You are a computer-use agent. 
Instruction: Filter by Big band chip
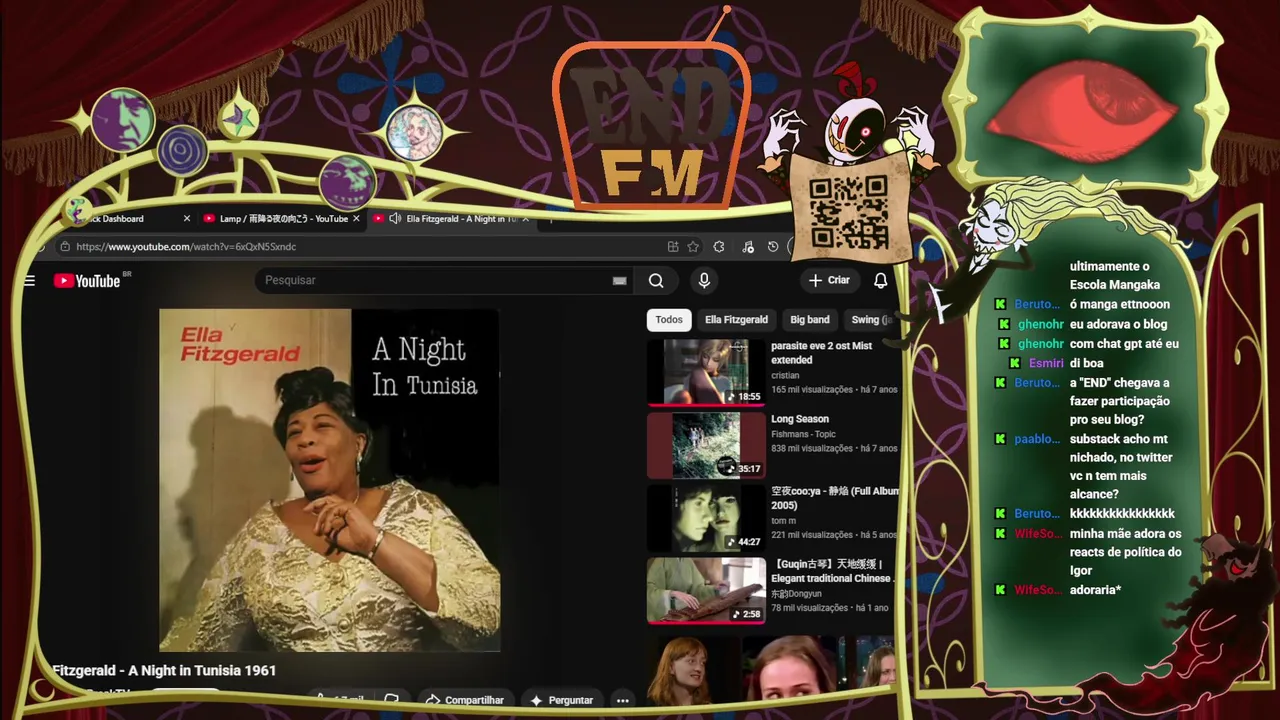(810, 320)
